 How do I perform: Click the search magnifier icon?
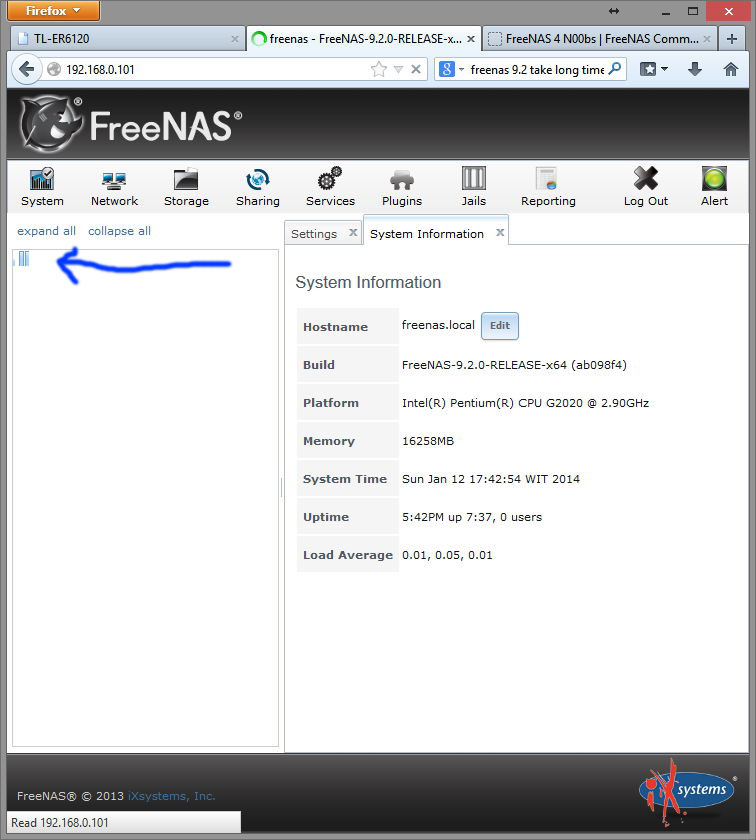[615, 69]
